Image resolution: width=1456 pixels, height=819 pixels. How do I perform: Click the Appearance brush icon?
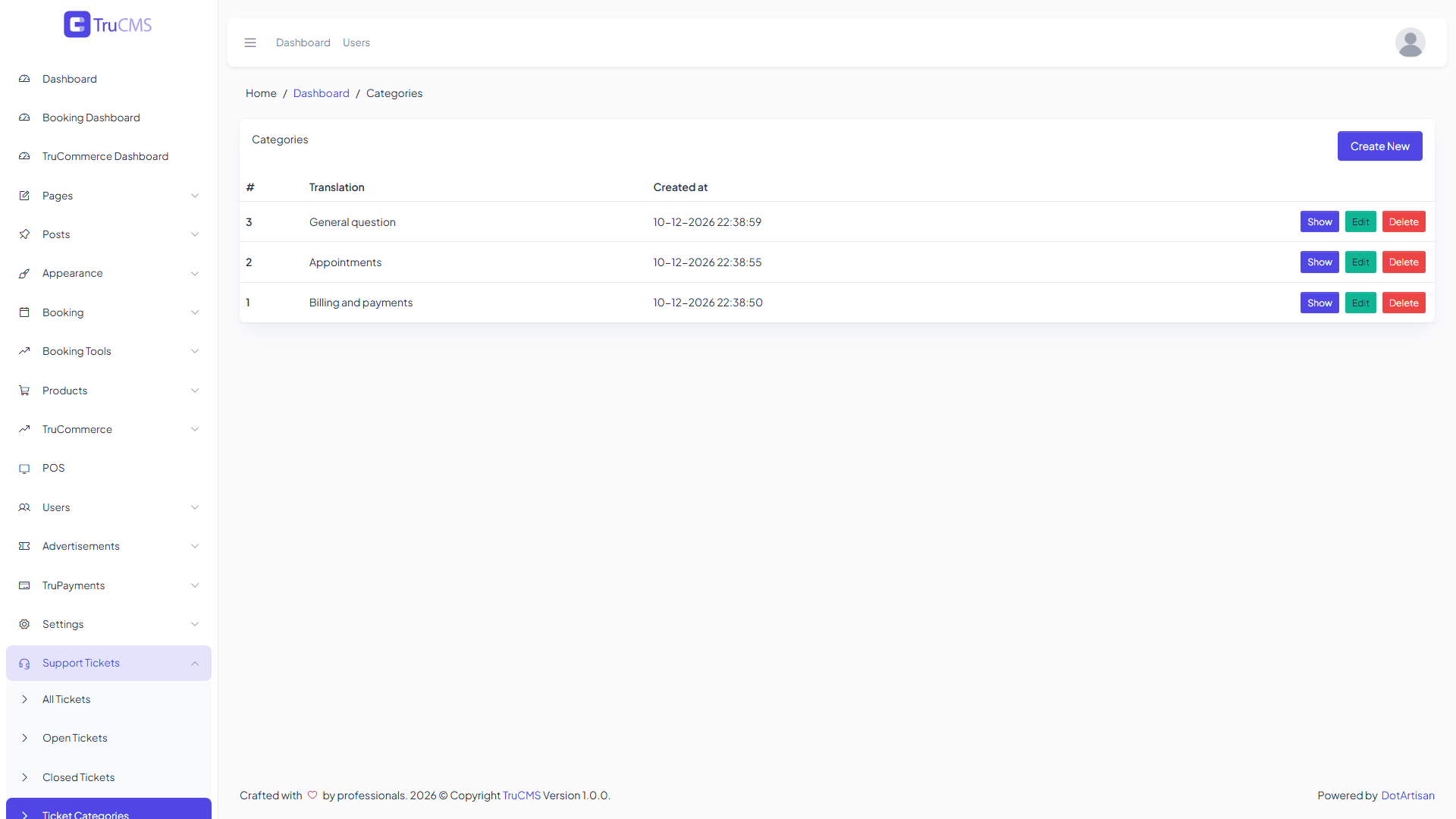[24, 273]
